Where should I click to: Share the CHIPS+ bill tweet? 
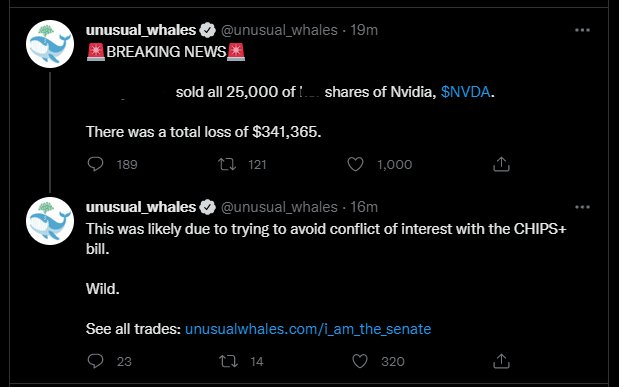(x=501, y=361)
